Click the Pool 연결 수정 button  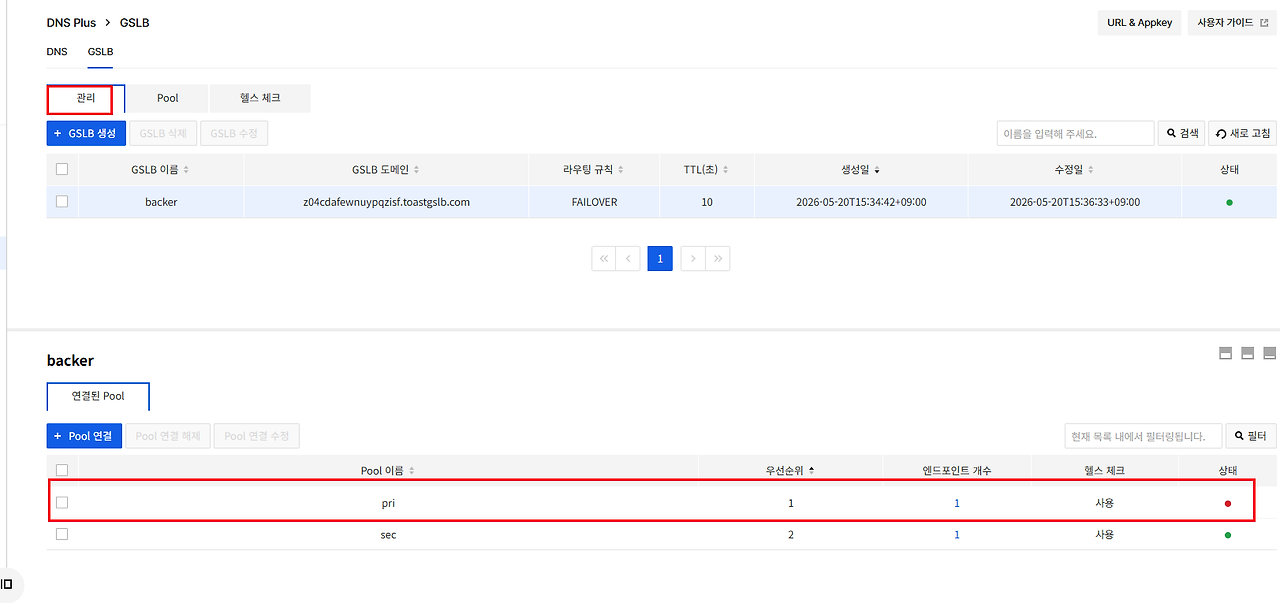click(257, 436)
